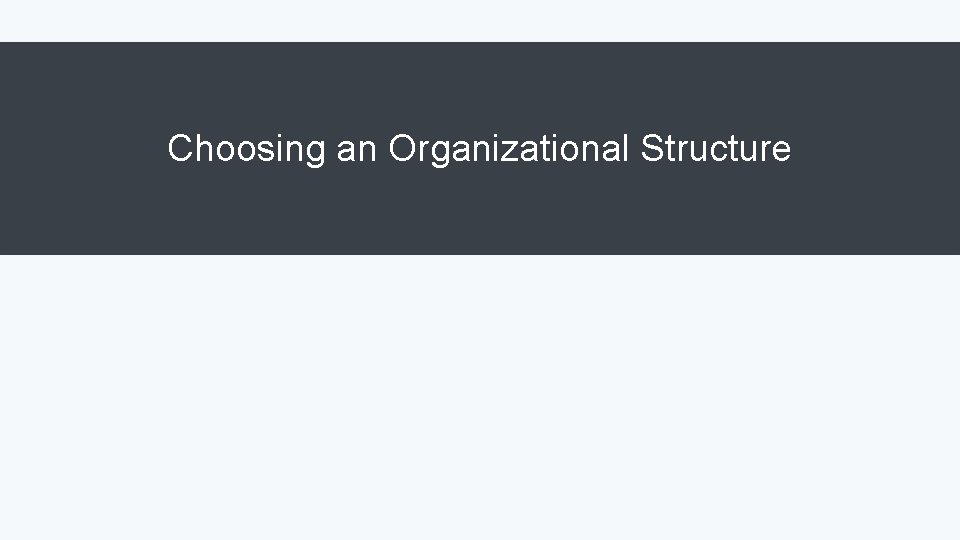Click the word "an" in the title
The width and height of the screenshot is (960, 540).
(356, 151)
